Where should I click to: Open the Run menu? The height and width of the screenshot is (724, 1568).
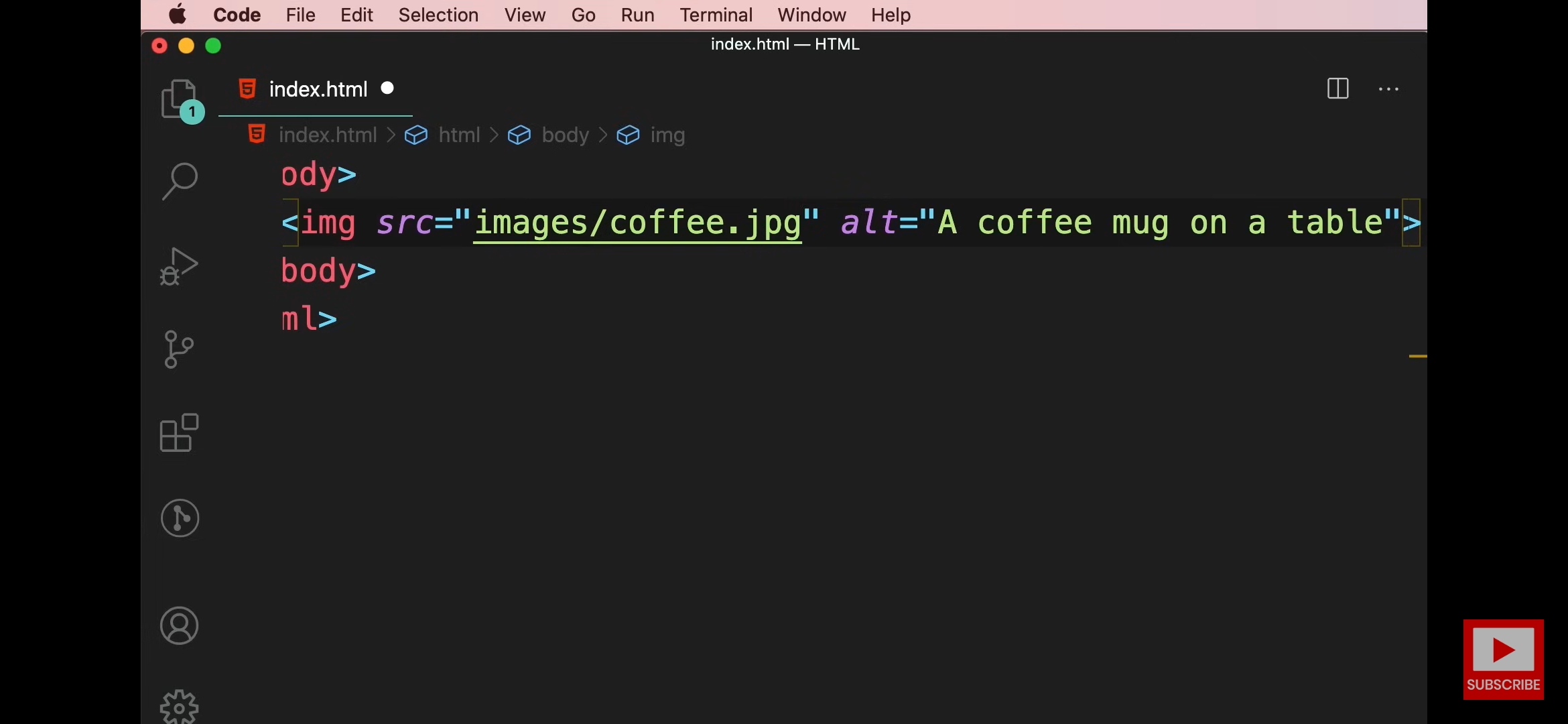[637, 15]
